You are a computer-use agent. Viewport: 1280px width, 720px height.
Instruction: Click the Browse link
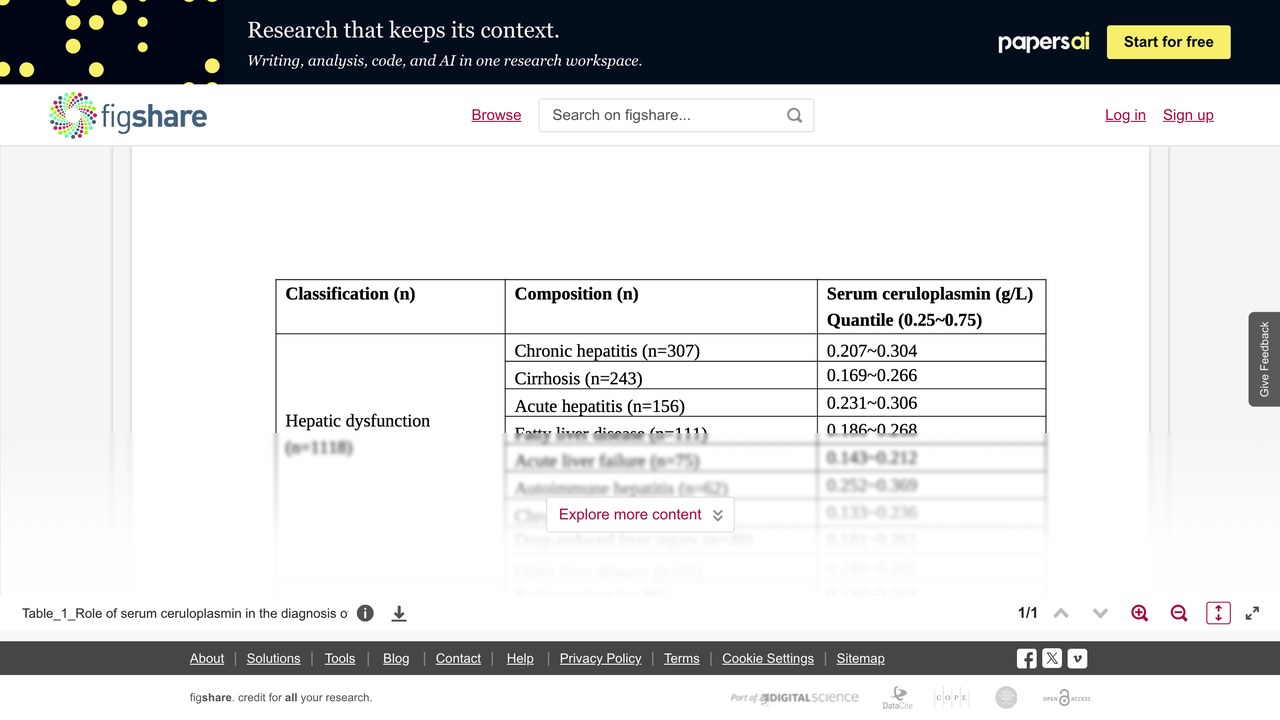[x=496, y=115]
